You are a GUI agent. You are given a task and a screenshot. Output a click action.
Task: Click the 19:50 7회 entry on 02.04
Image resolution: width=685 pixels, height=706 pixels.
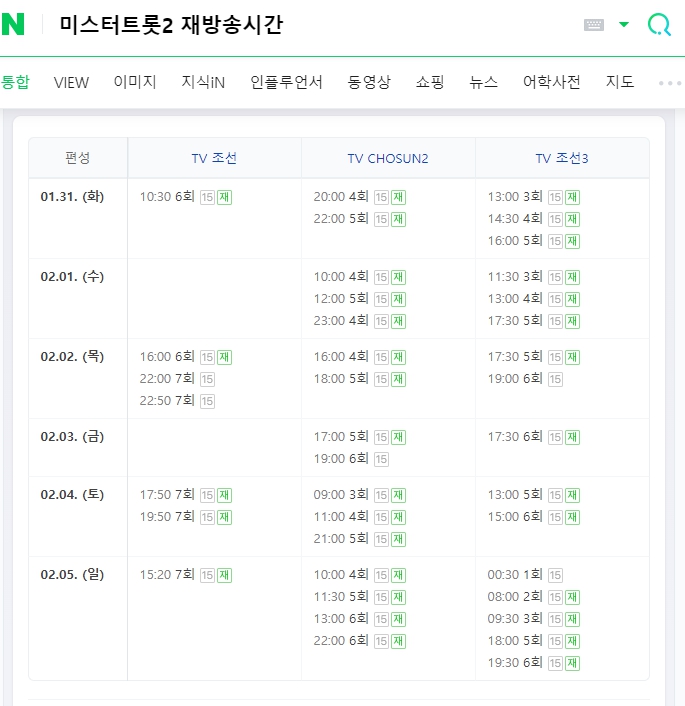pyautogui.click(x=167, y=517)
